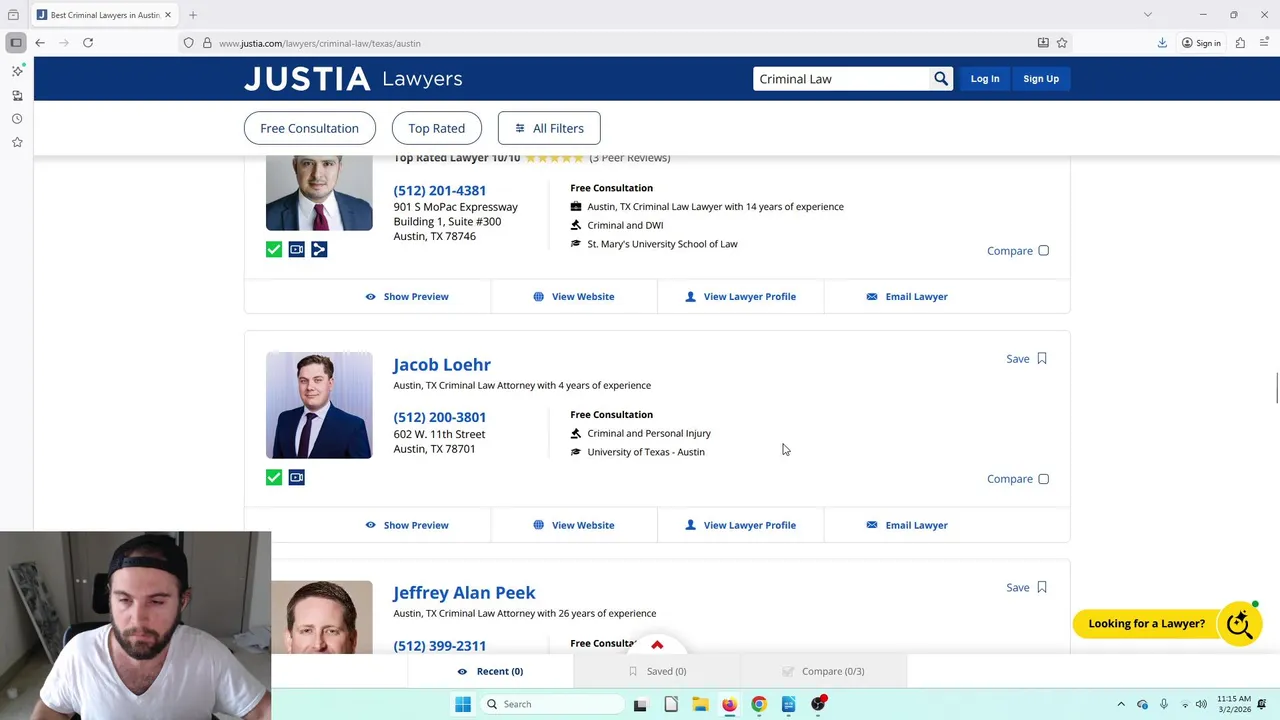Email Lawyer link for first lawyer listing
The width and height of the screenshot is (1280, 720).
tap(907, 297)
